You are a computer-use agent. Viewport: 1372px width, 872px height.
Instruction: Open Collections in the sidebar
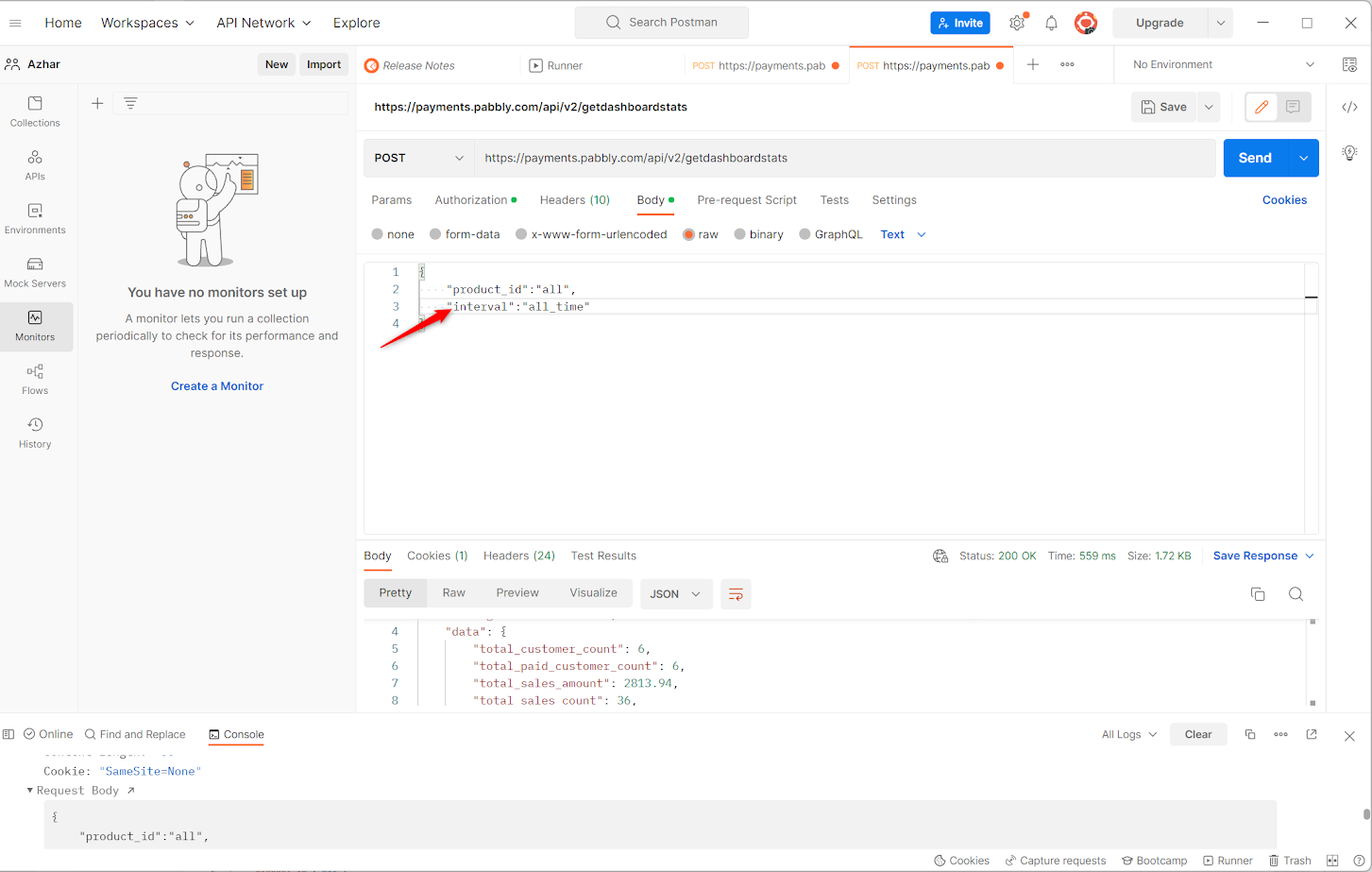pos(35,111)
